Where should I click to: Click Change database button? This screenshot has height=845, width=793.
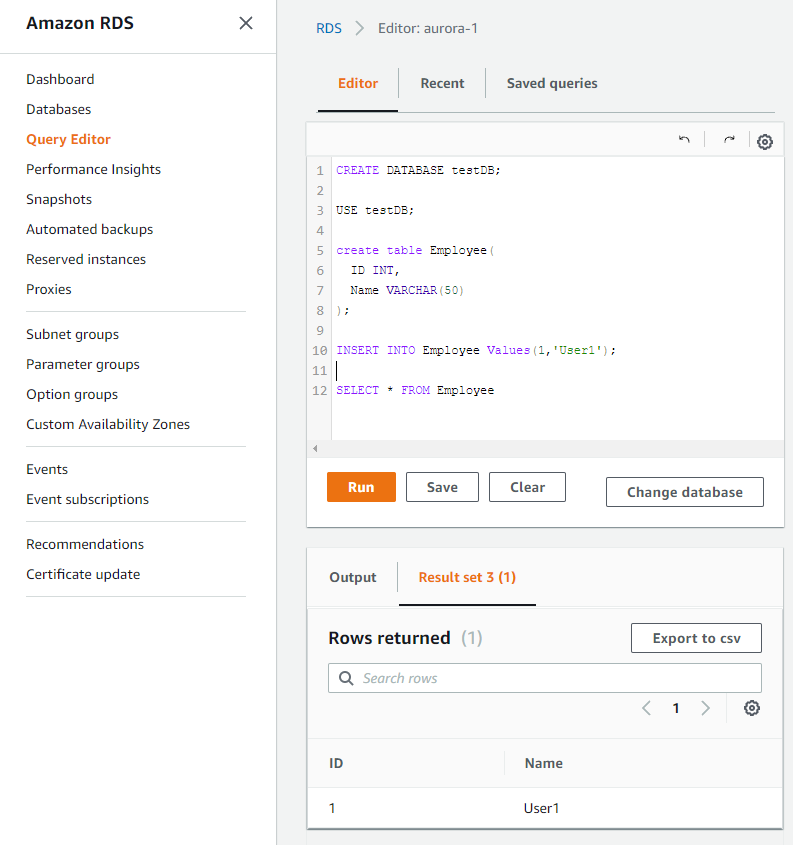(x=685, y=492)
